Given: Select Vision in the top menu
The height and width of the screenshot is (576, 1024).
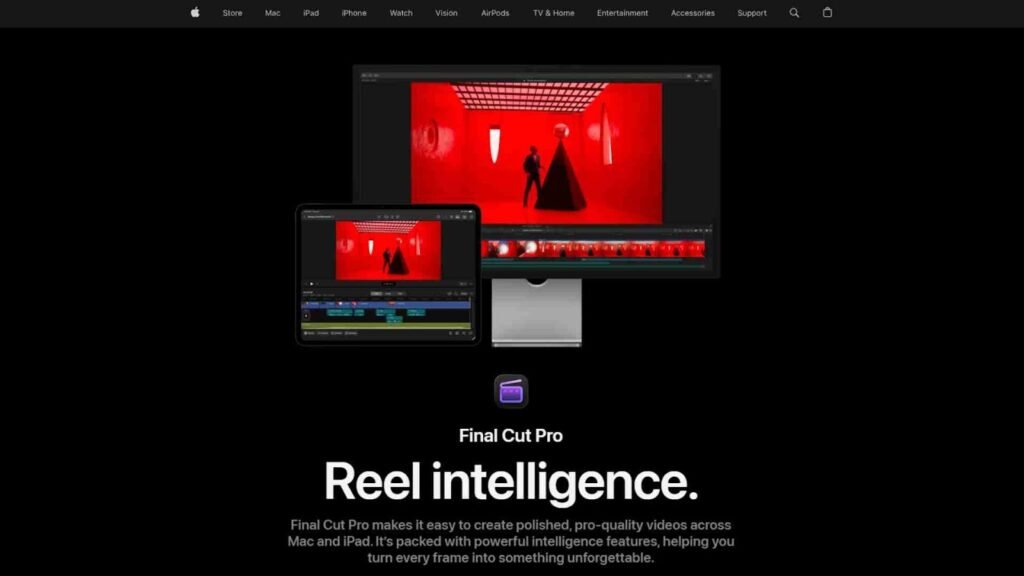Looking at the screenshot, I should pyautogui.click(x=446, y=13).
